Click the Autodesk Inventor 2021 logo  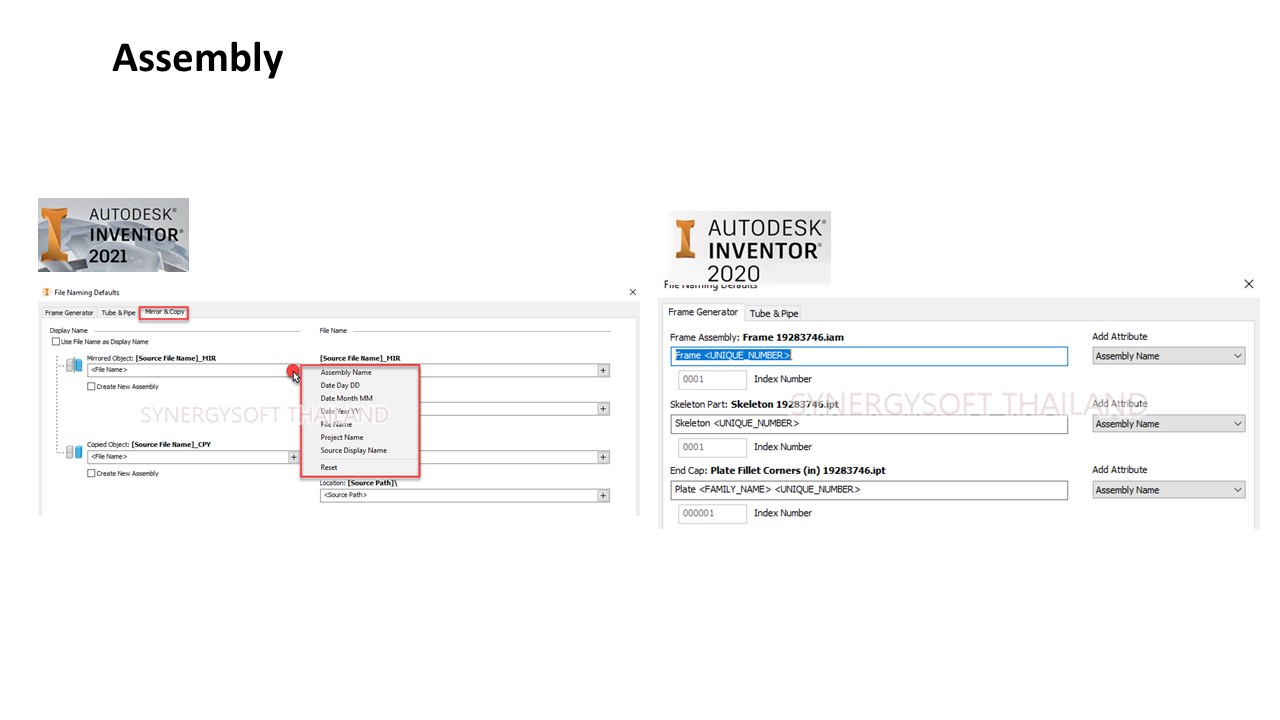tap(113, 235)
